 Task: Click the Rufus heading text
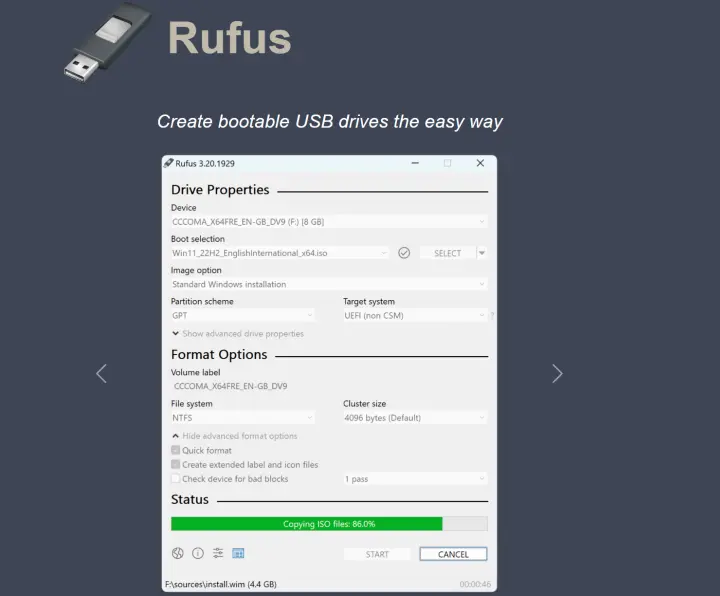point(230,38)
